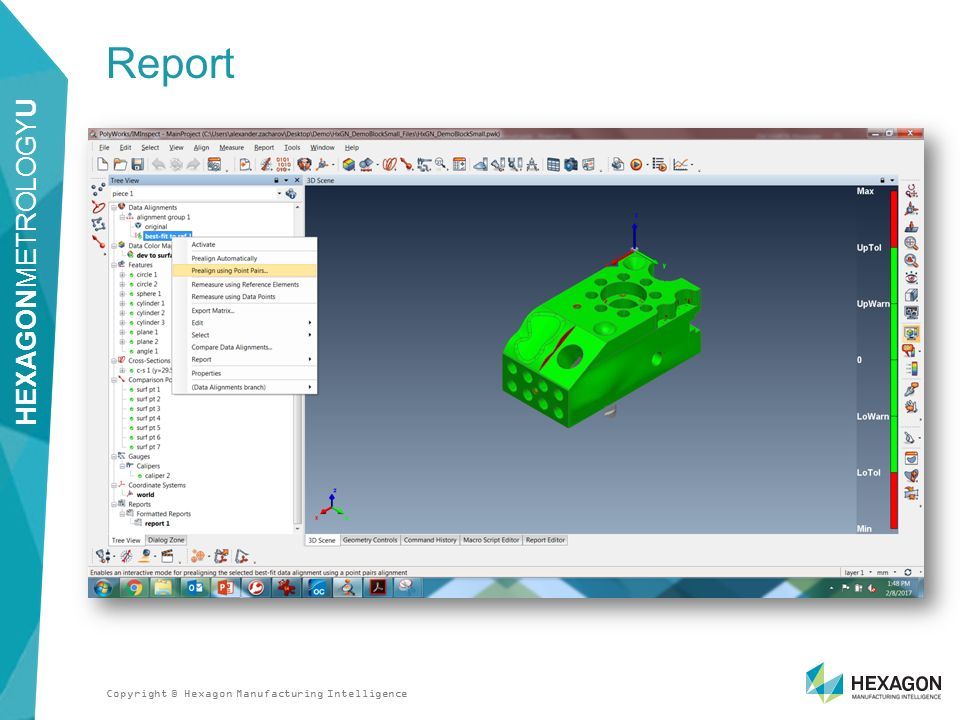Switch to the Dialog Zone tab
960x720 pixels.
pyautogui.click(x=166, y=540)
